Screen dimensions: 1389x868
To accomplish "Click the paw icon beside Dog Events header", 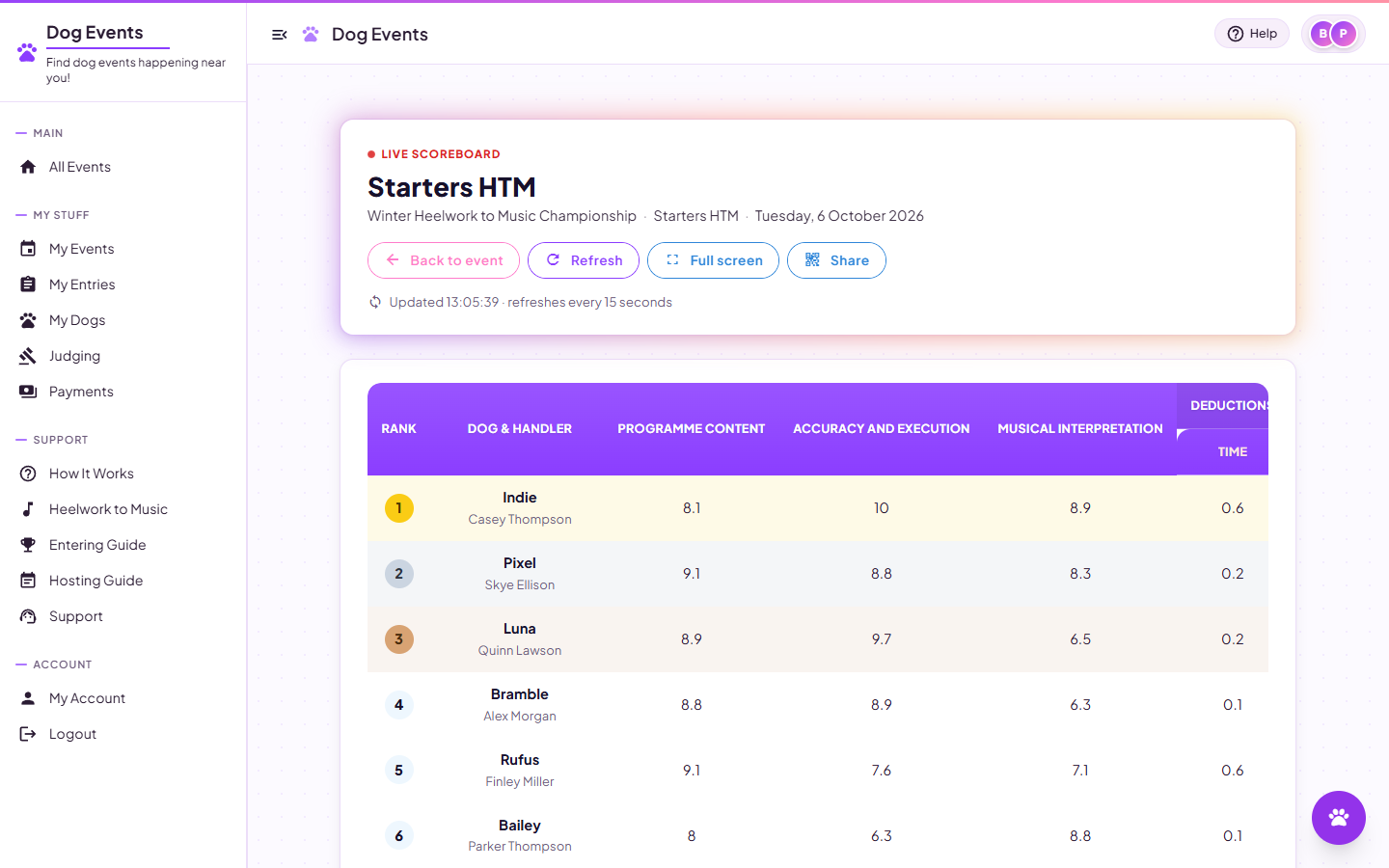I will coord(311,35).
